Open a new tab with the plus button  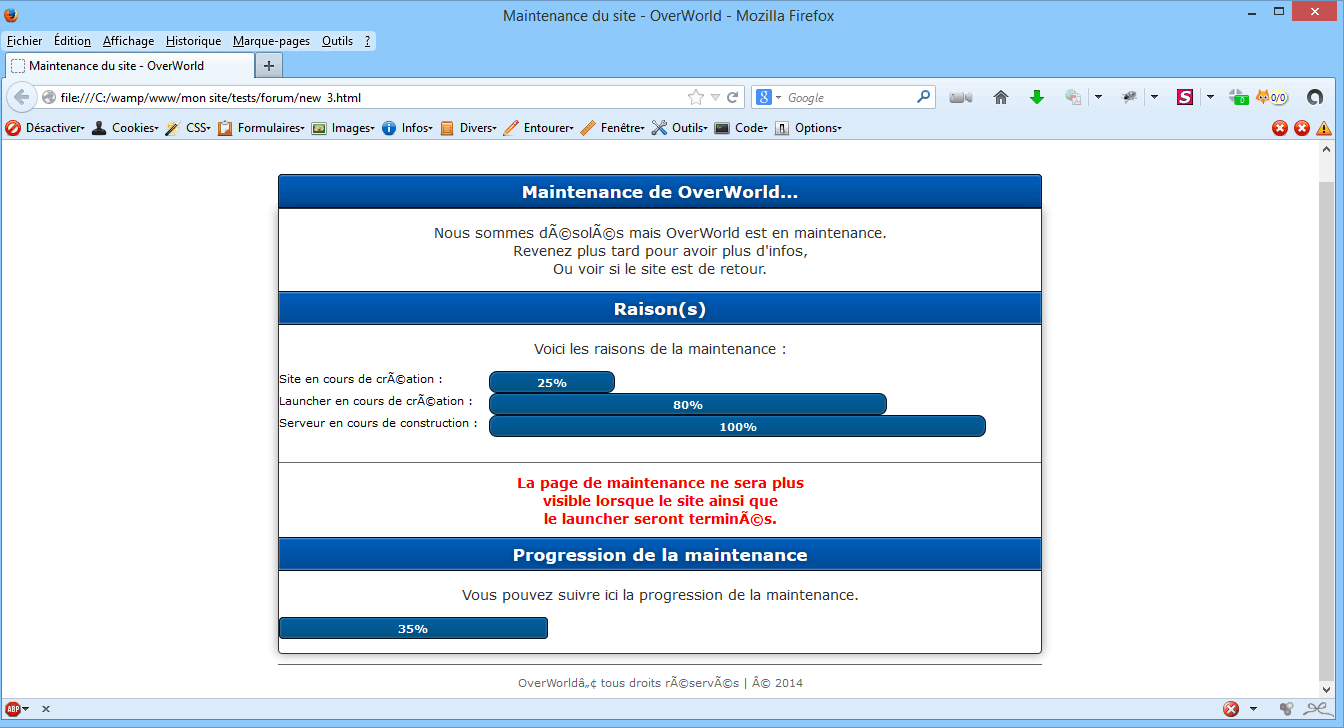(268, 66)
